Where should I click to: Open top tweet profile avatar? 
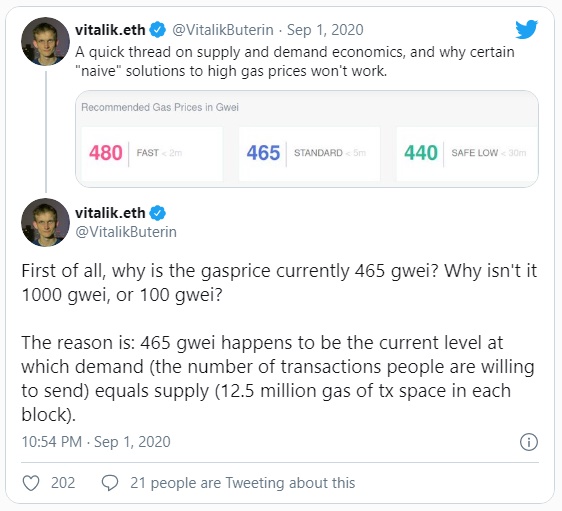click(45, 42)
